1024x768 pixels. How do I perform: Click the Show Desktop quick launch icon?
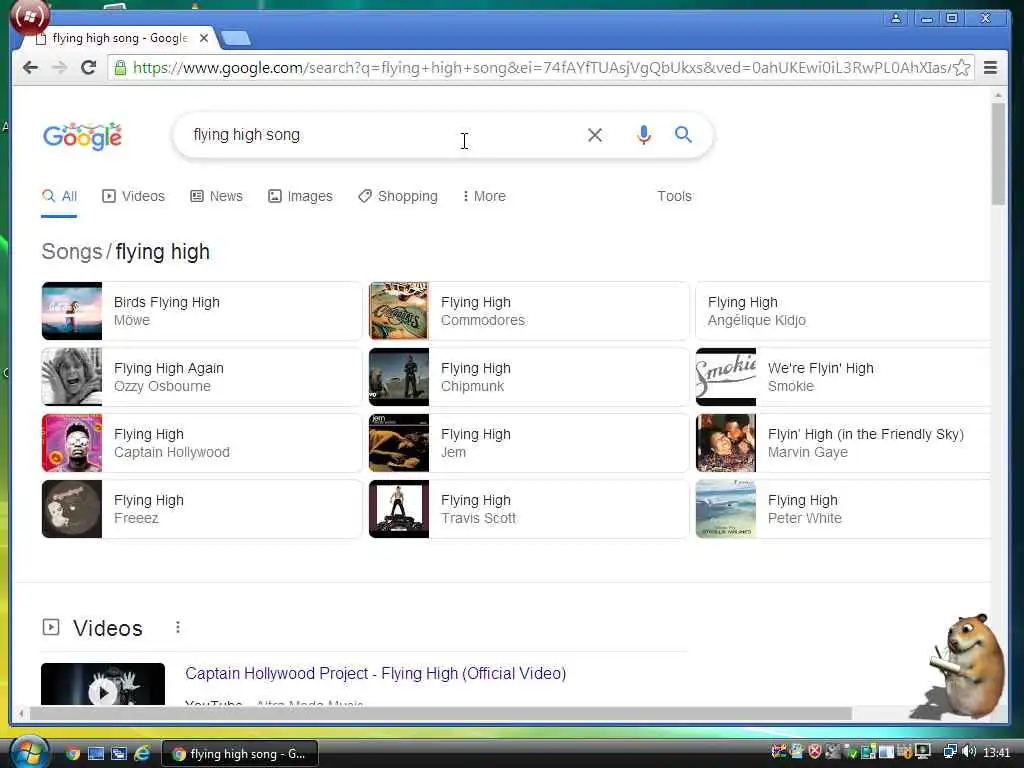96,754
